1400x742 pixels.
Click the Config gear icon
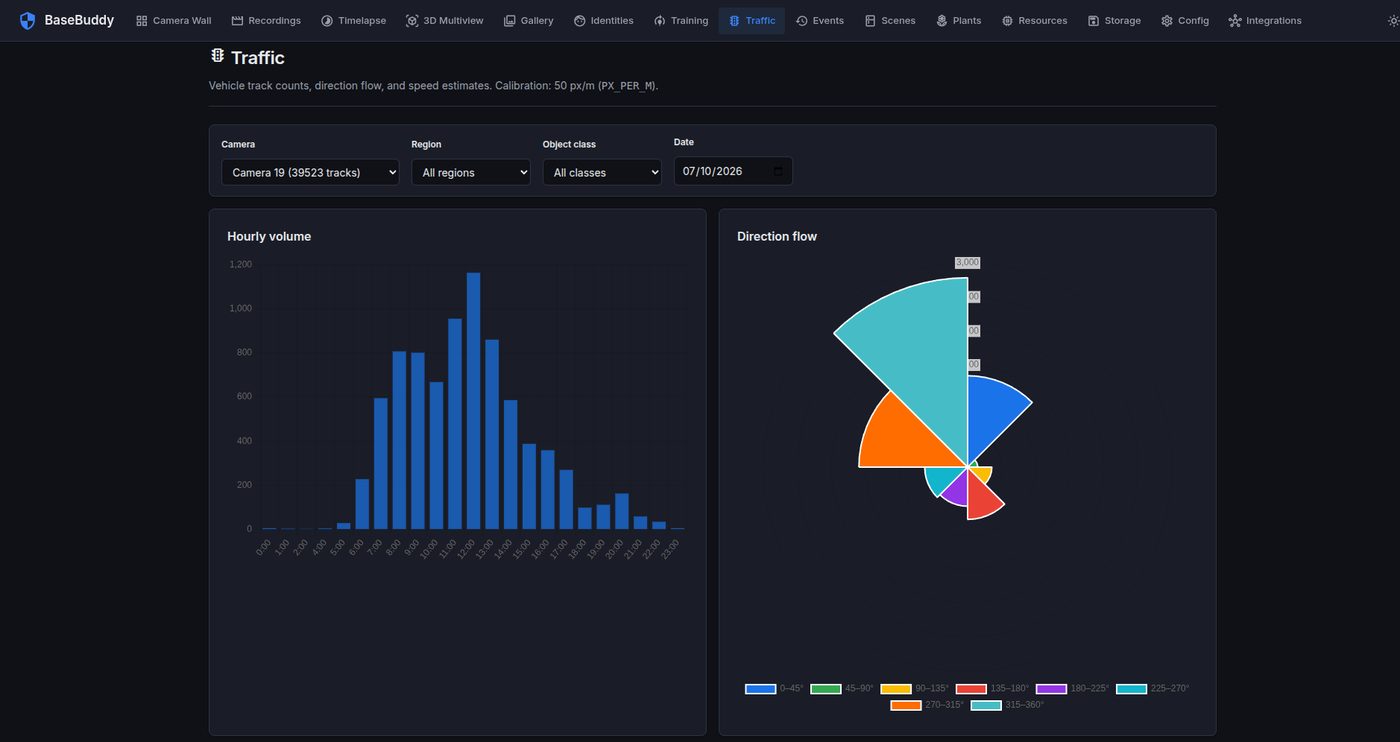[x=1167, y=20]
